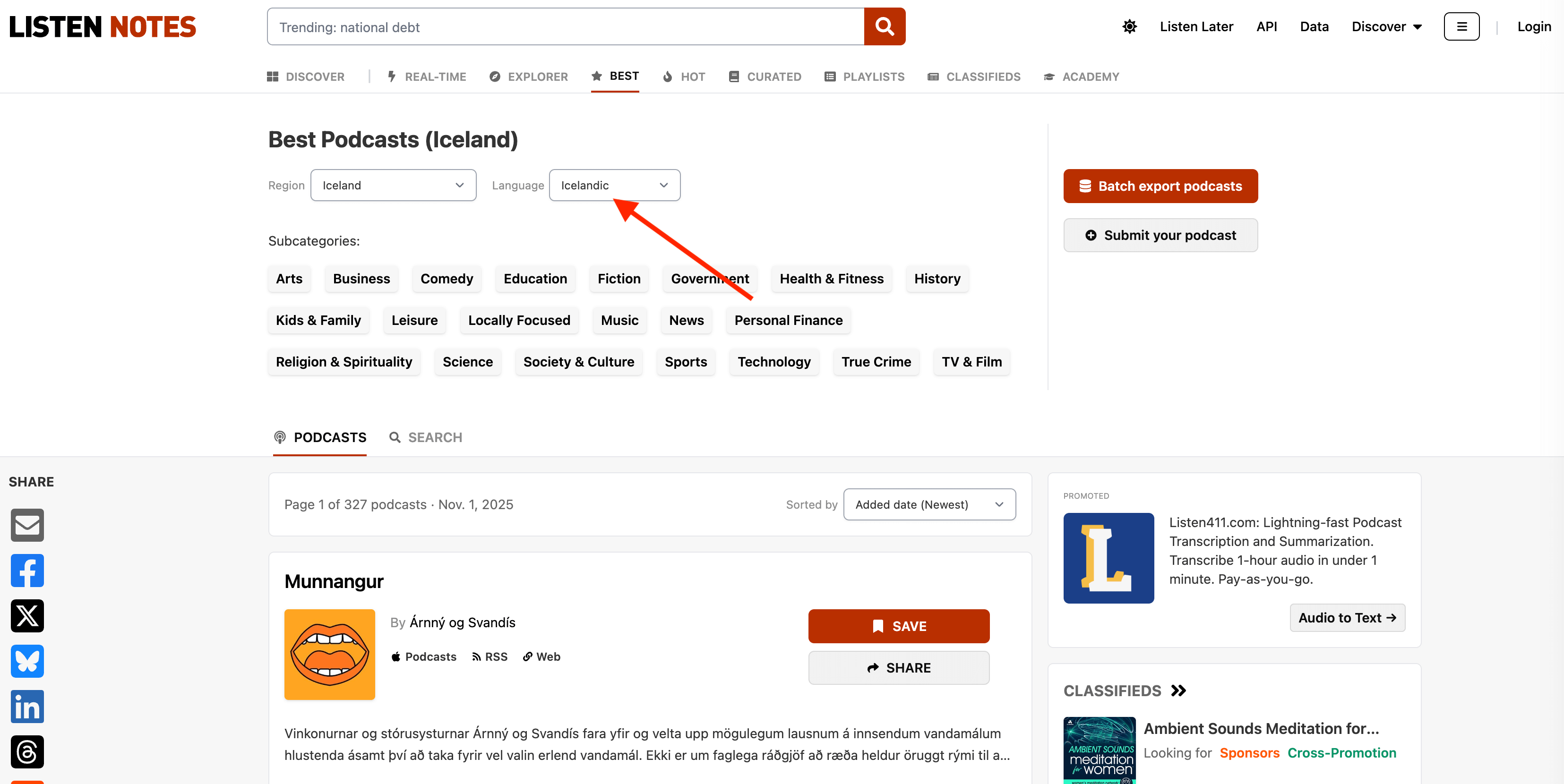Screen dimensions: 1564x784
Task: Share on Bluesky butterfly icon
Action: click(27, 661)
